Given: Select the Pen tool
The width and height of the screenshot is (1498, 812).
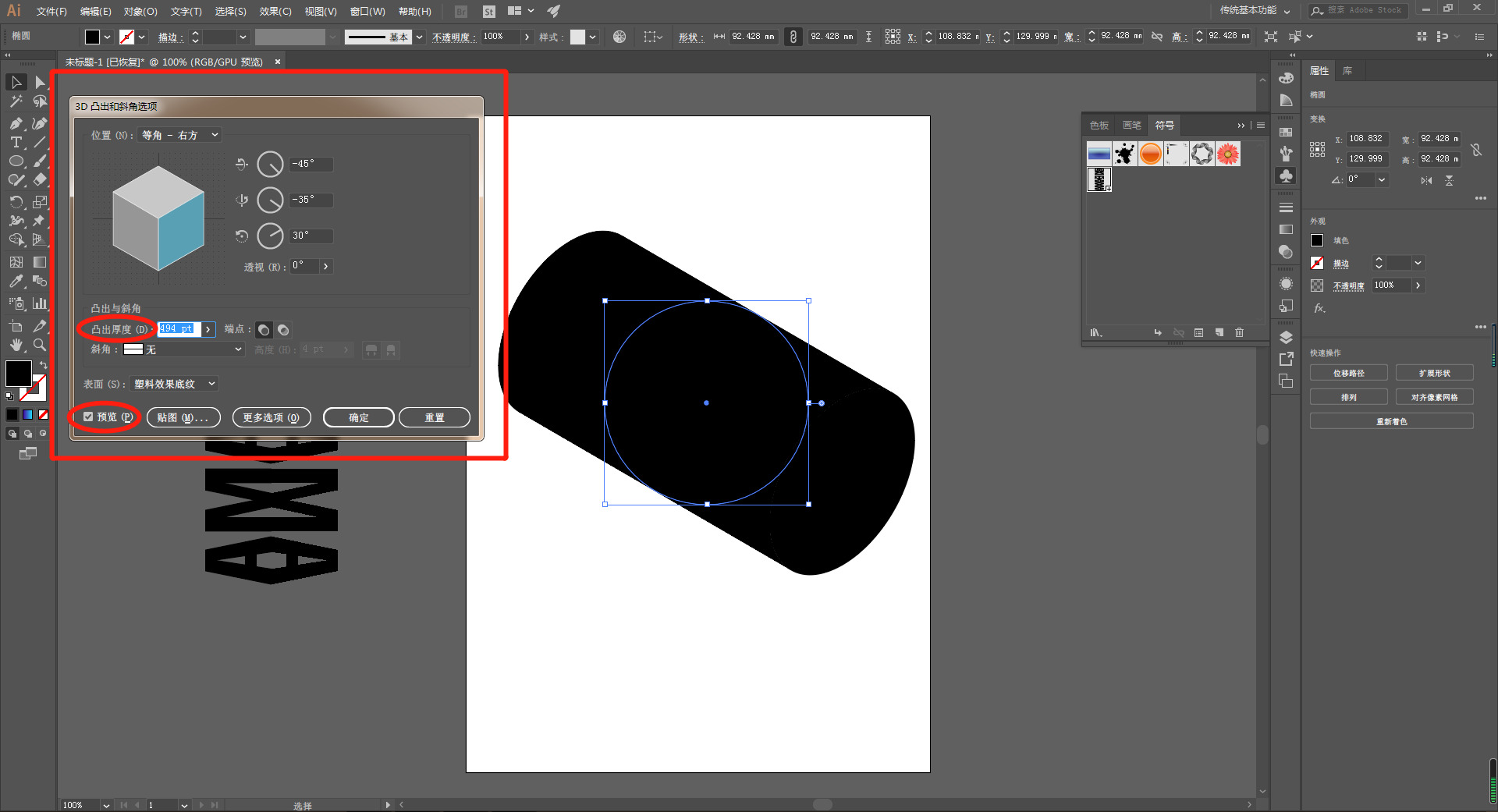Looking at the screenshot, I should [16, 123].
